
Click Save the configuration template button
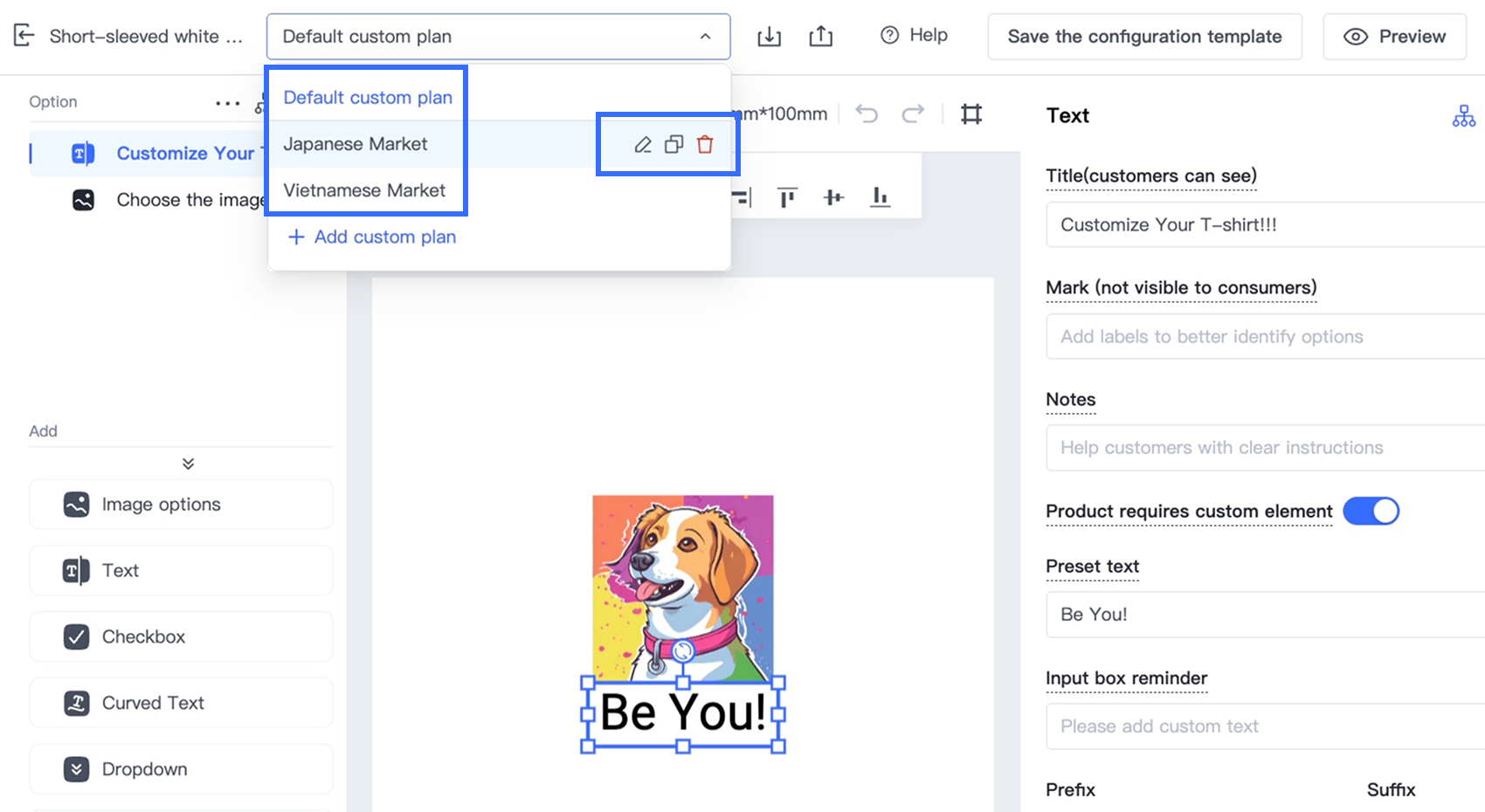pyautogui.click(x=1144, y=37)
